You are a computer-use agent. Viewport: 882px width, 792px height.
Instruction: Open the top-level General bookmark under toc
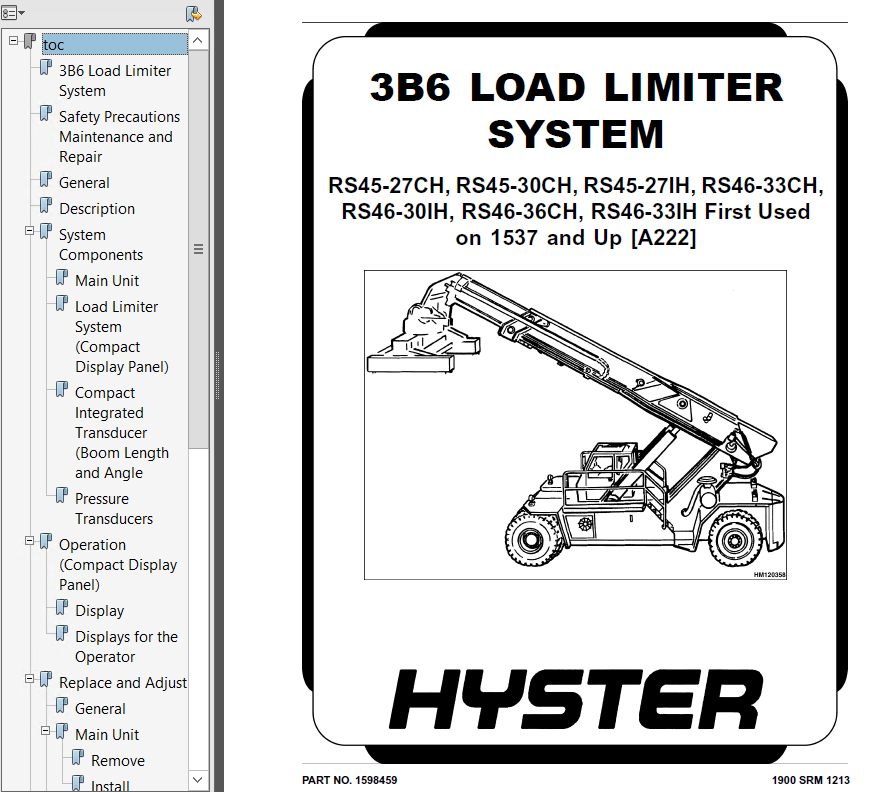point(84,183)
